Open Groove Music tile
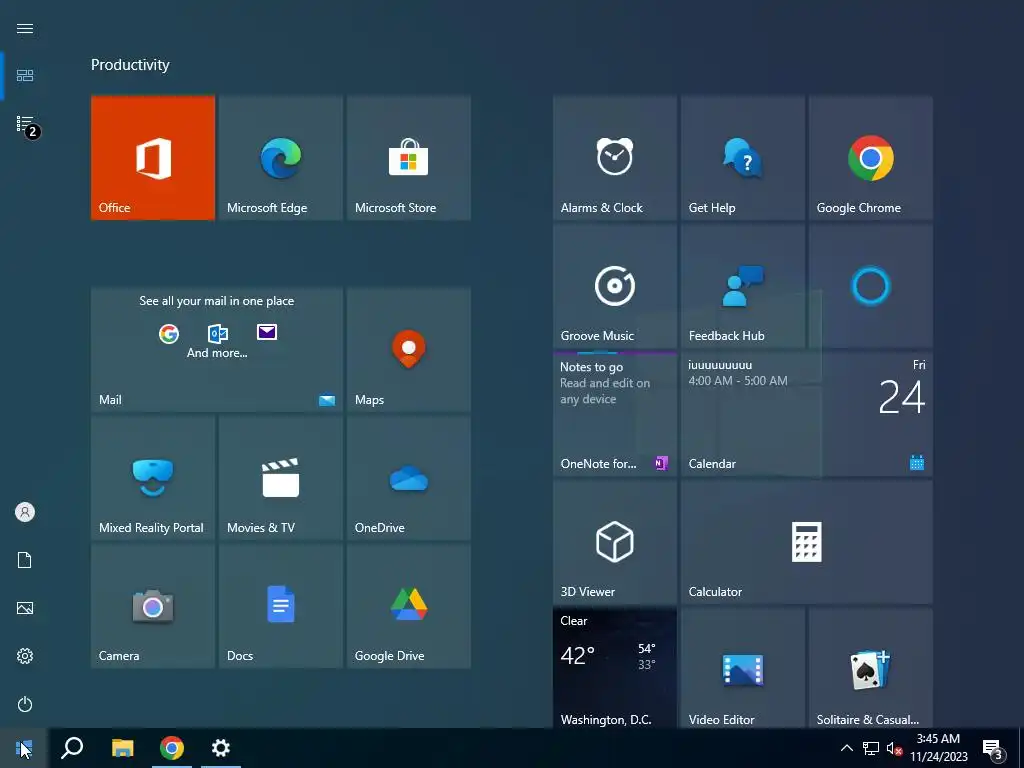The width and height of the screenshot is (1024, 768). 615,285
